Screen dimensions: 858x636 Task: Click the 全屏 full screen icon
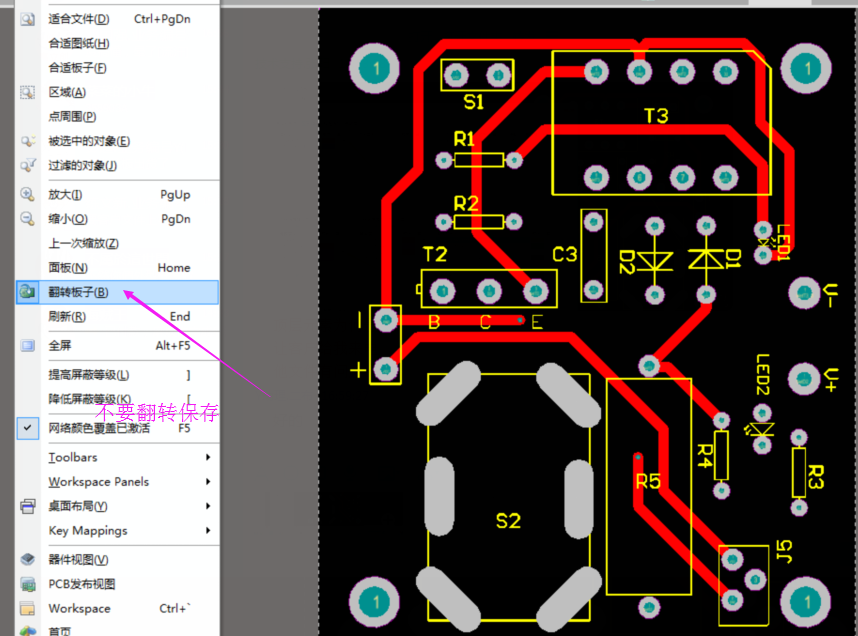click(28, 345)
